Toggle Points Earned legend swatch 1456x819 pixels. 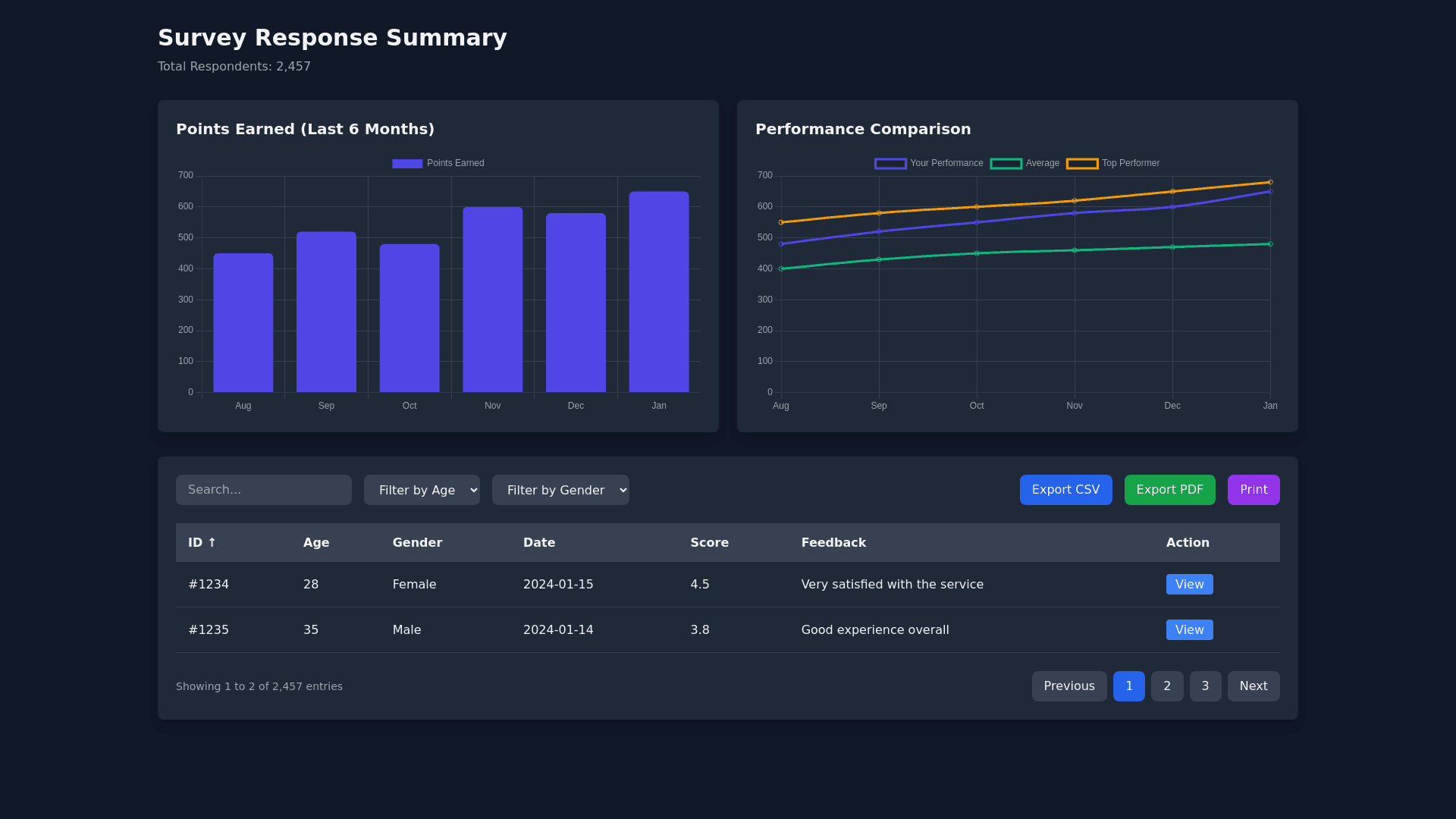[x=407, y=164]
